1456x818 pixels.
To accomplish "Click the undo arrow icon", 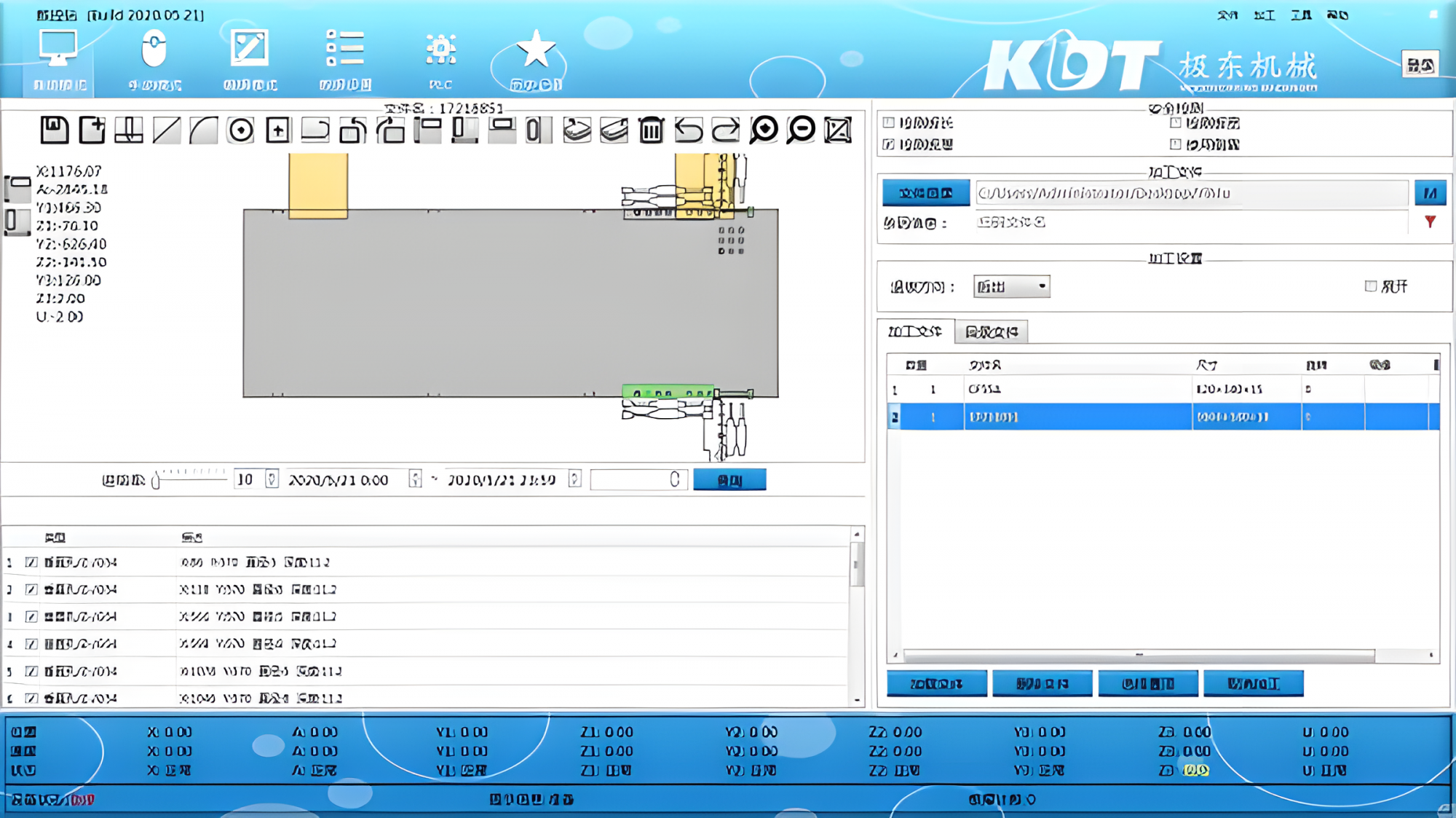I will click(x=688, y=130).
